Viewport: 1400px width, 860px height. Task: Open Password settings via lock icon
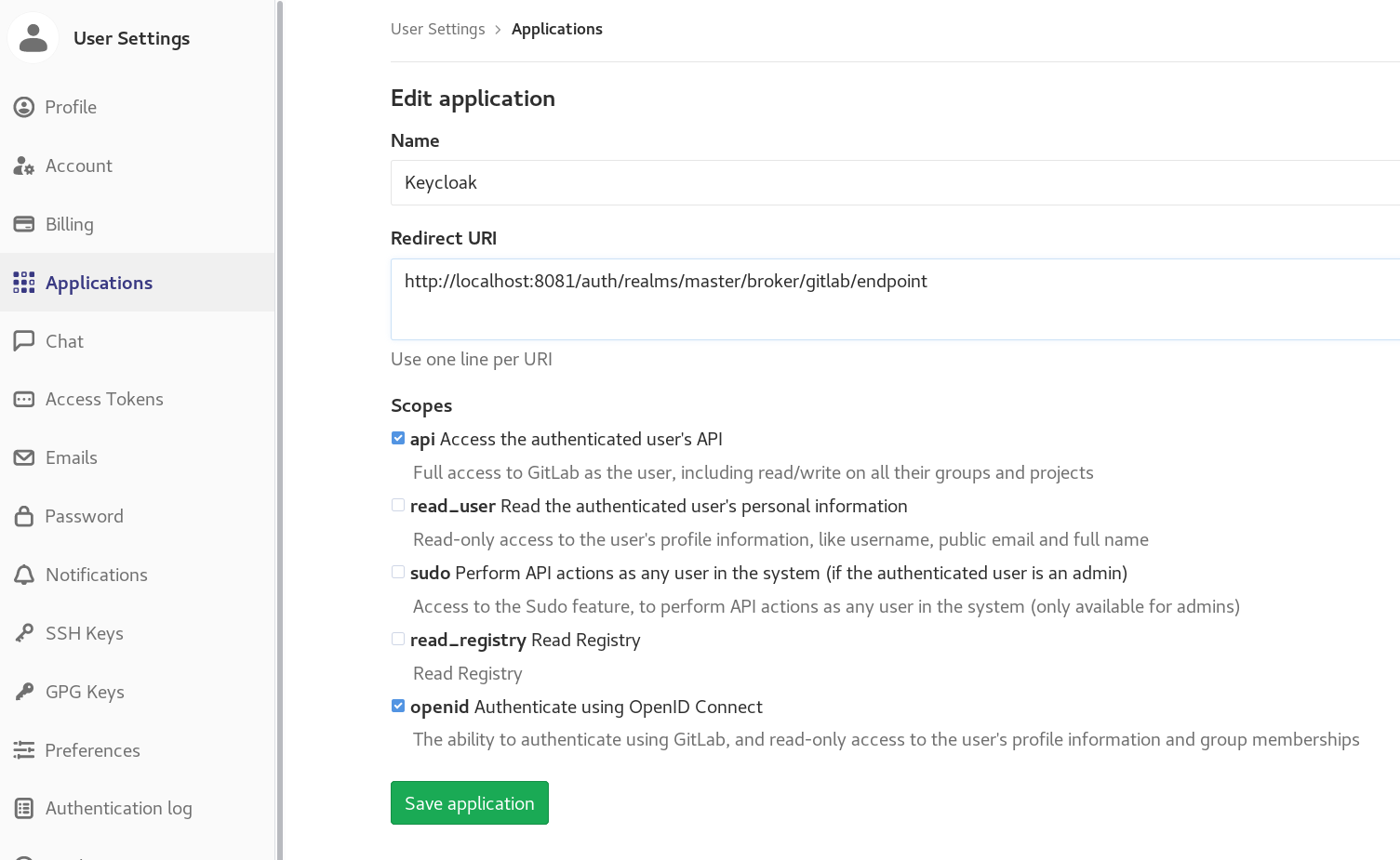click(x=24, y=516)
